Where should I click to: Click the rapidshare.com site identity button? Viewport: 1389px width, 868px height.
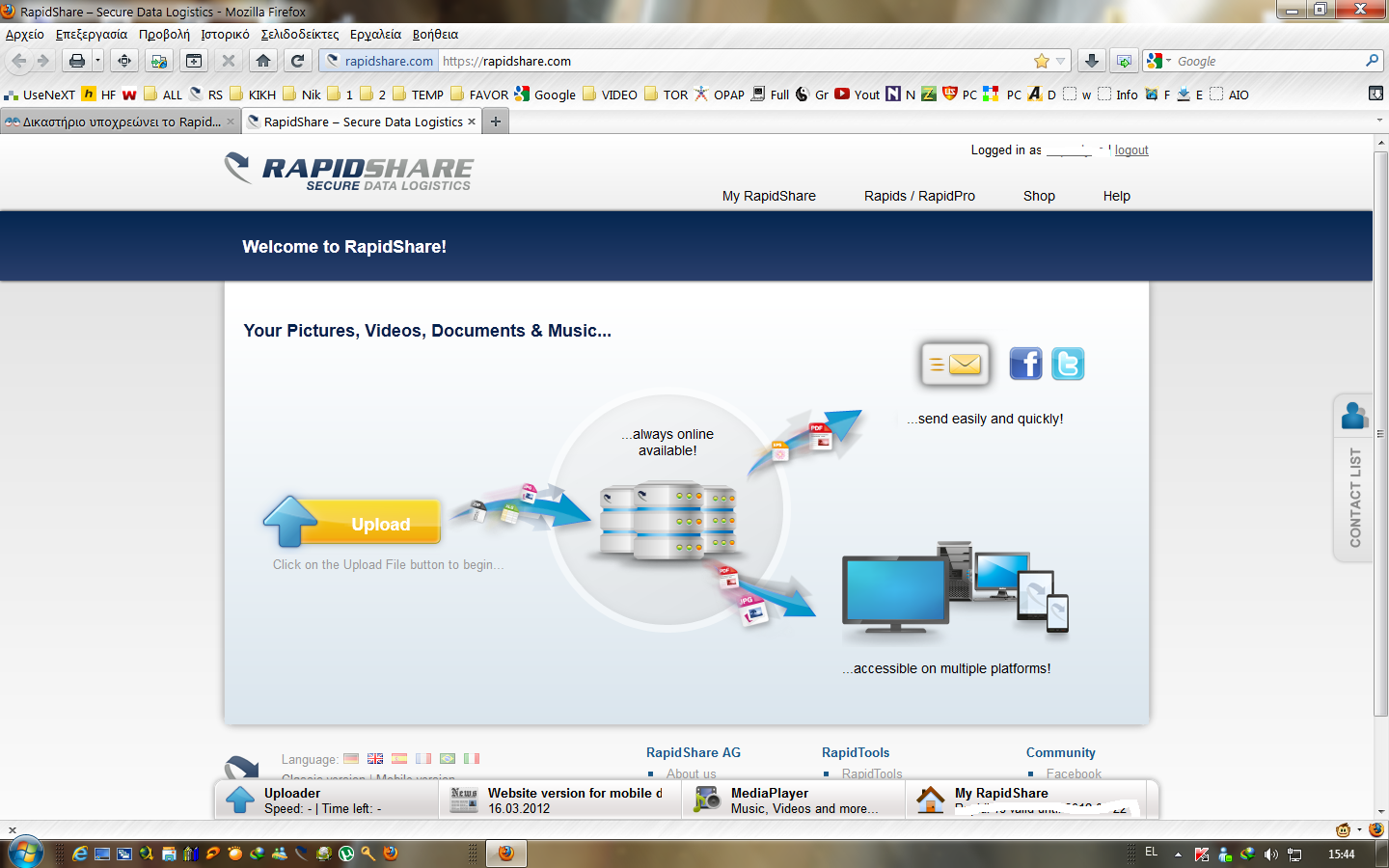pyautogui.click(x=380, y=61)
